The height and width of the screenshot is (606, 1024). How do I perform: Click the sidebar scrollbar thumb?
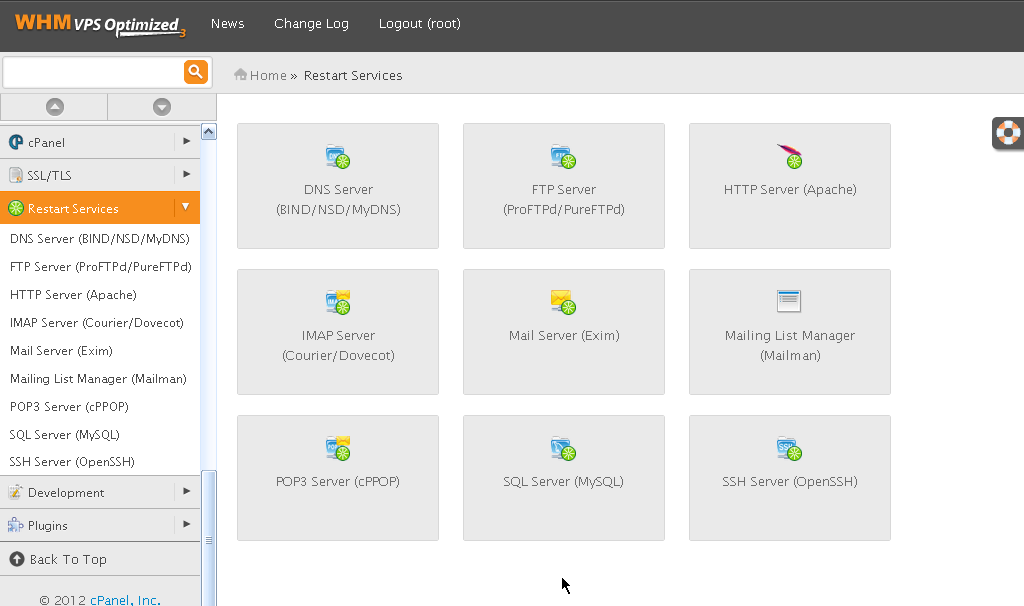pos(209,538)
